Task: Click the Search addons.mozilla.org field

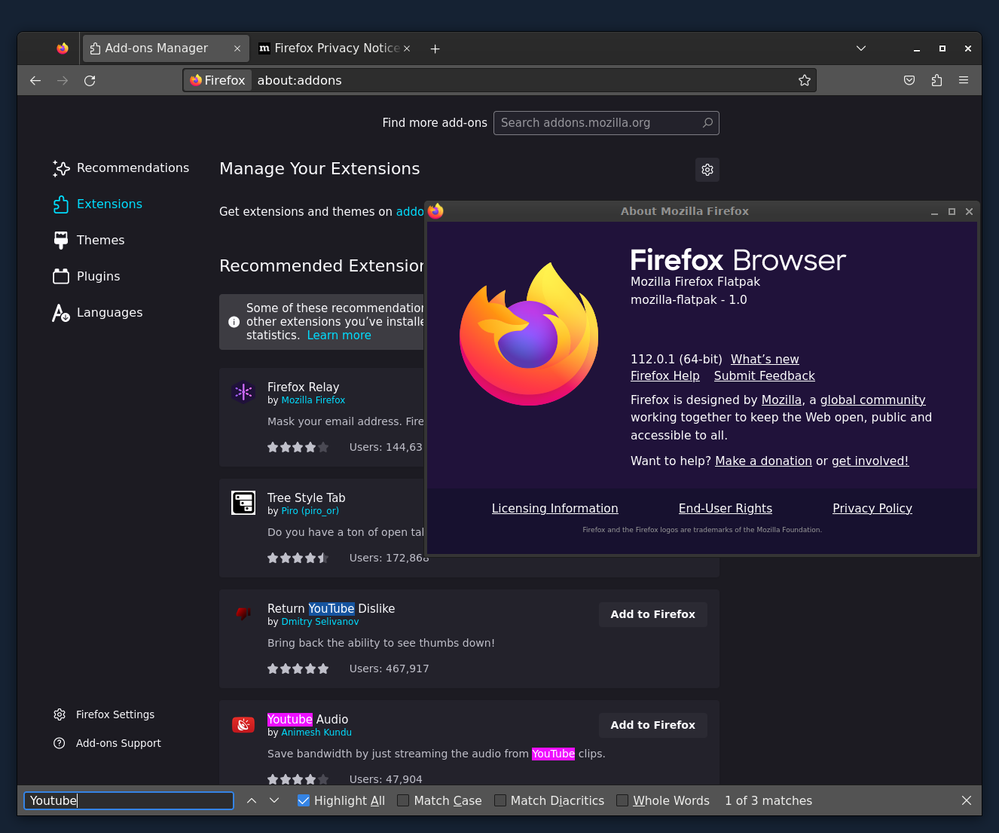Action: (x=597, y=123)
